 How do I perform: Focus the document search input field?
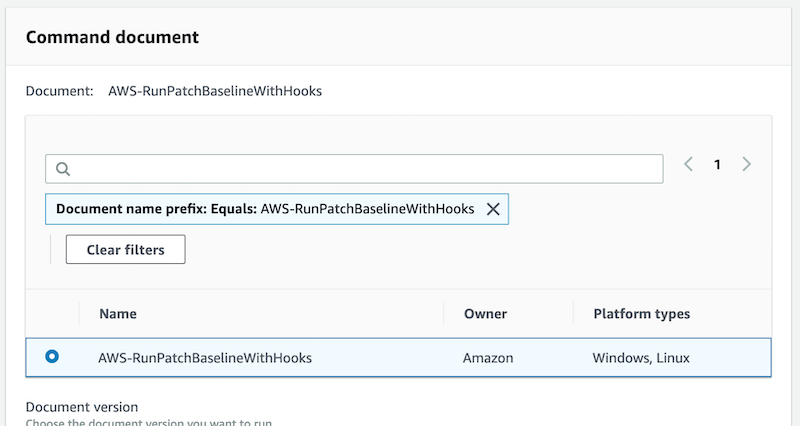click(x=360, y=169)
